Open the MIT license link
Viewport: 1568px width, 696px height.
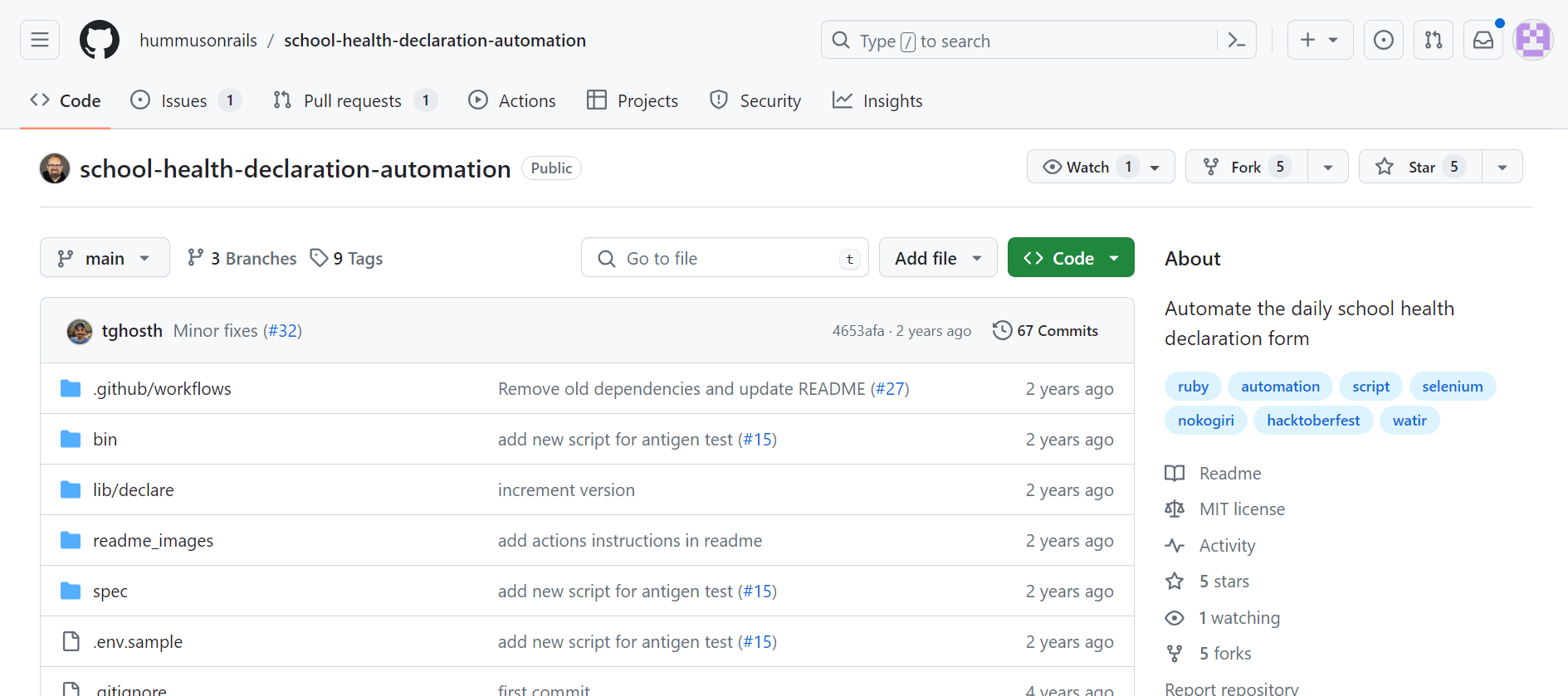[1242, 509]
